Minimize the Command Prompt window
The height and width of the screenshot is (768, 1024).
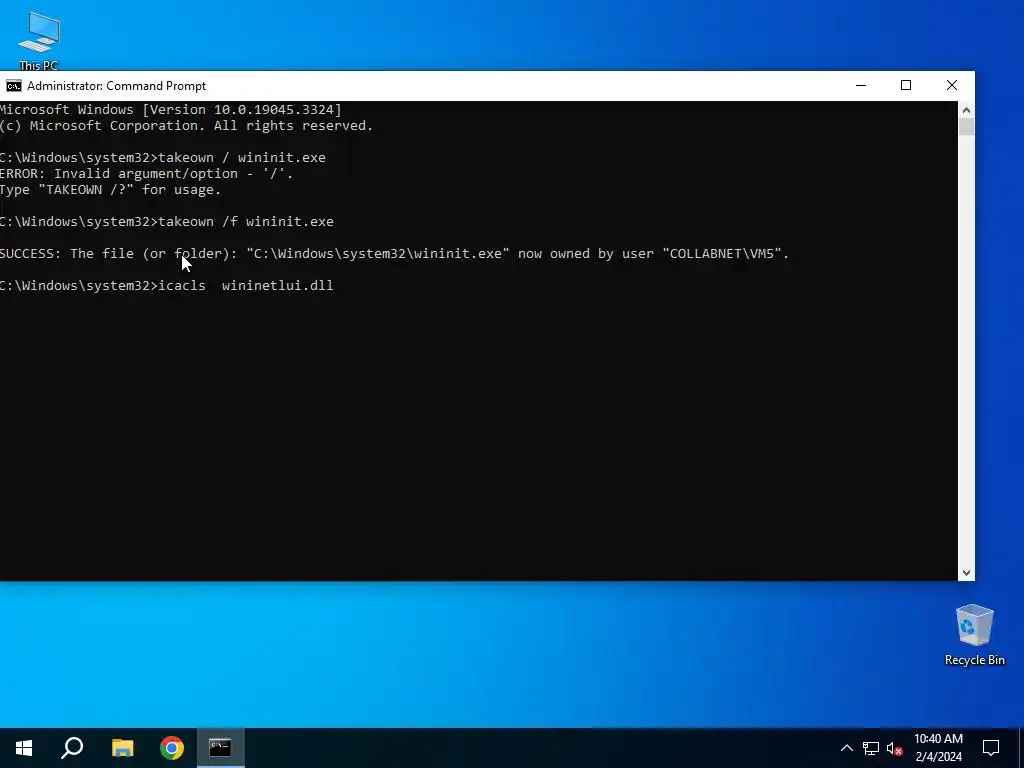pyautogui.click(x=861, y=86)
